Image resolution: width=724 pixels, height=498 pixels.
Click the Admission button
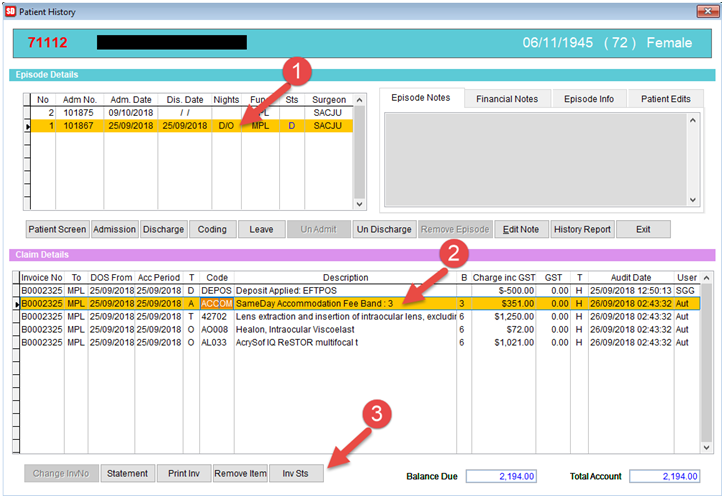click(115, 229)
